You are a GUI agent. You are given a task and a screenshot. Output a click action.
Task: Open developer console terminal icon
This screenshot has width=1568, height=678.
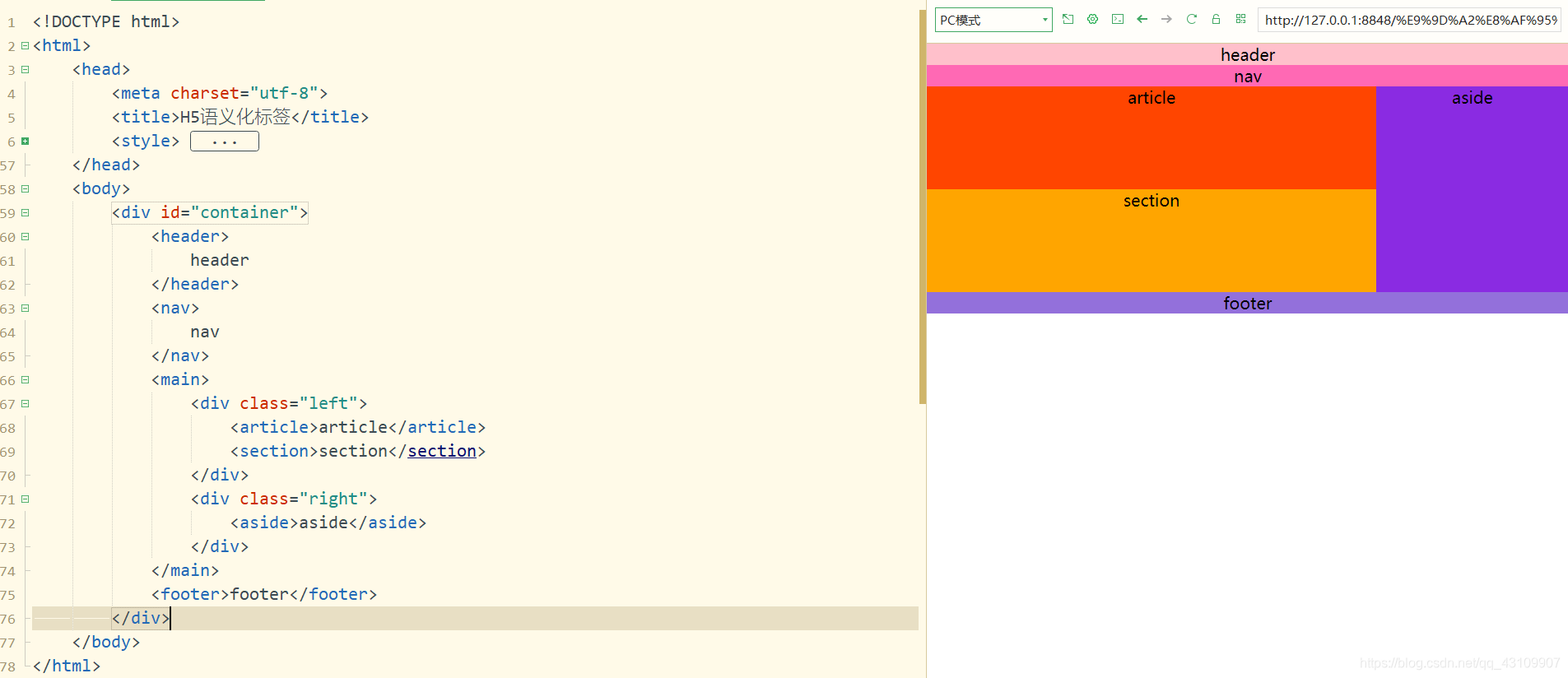click(x=1117, y=19)
